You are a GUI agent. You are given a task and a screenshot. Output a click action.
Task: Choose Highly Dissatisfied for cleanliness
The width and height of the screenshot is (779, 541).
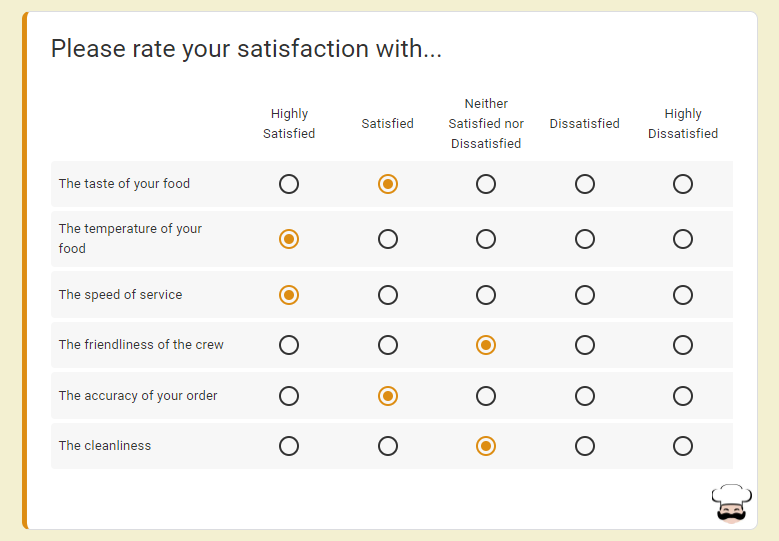pos(683,446)
